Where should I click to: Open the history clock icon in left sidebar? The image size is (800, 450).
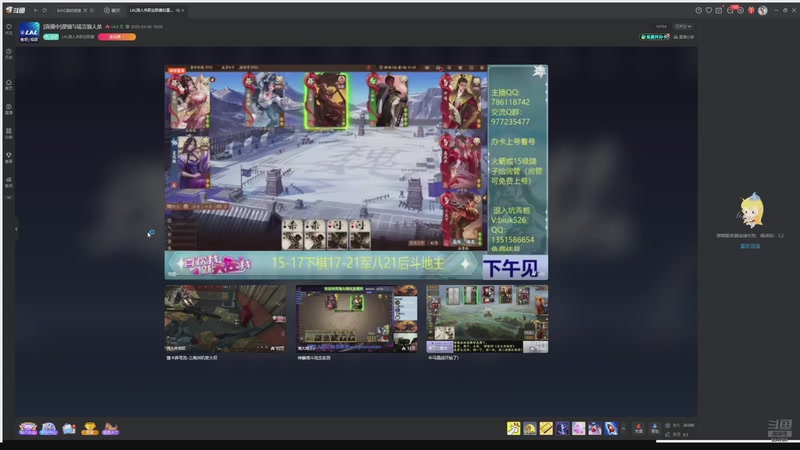(x=9, y=54)
